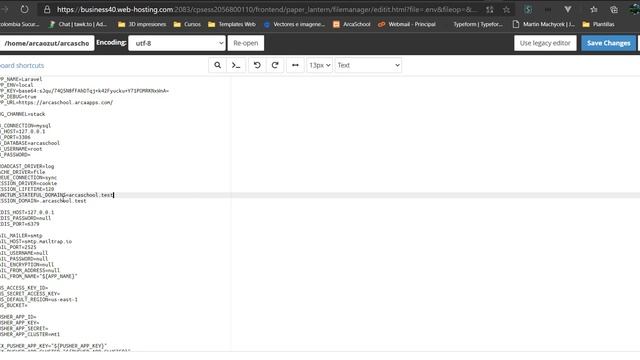Click the line SESSION_DOMAIN=.arcaschool.test
The height and width of the screenshot is (360, 640).
coord(43,201)
